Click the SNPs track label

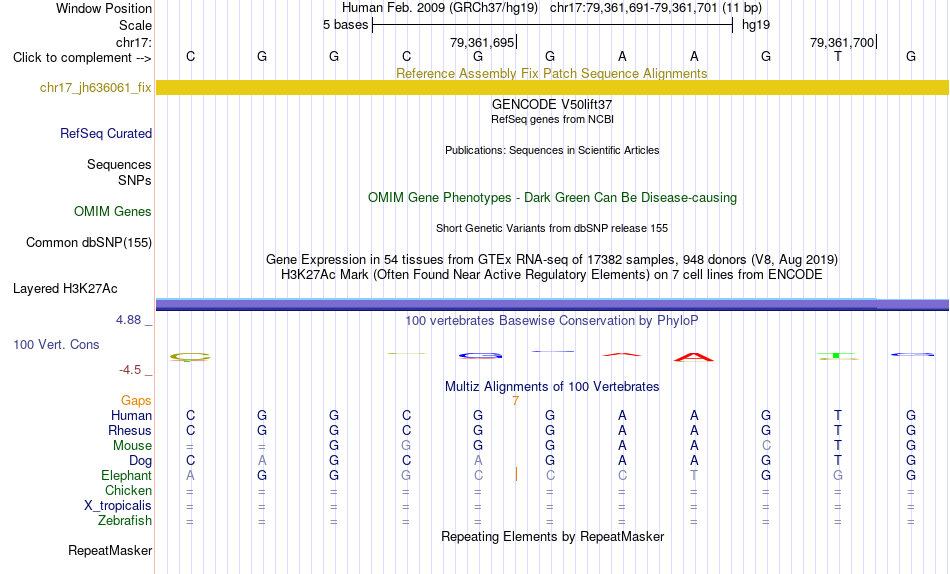pyautogui.click(x=135, y=181)
